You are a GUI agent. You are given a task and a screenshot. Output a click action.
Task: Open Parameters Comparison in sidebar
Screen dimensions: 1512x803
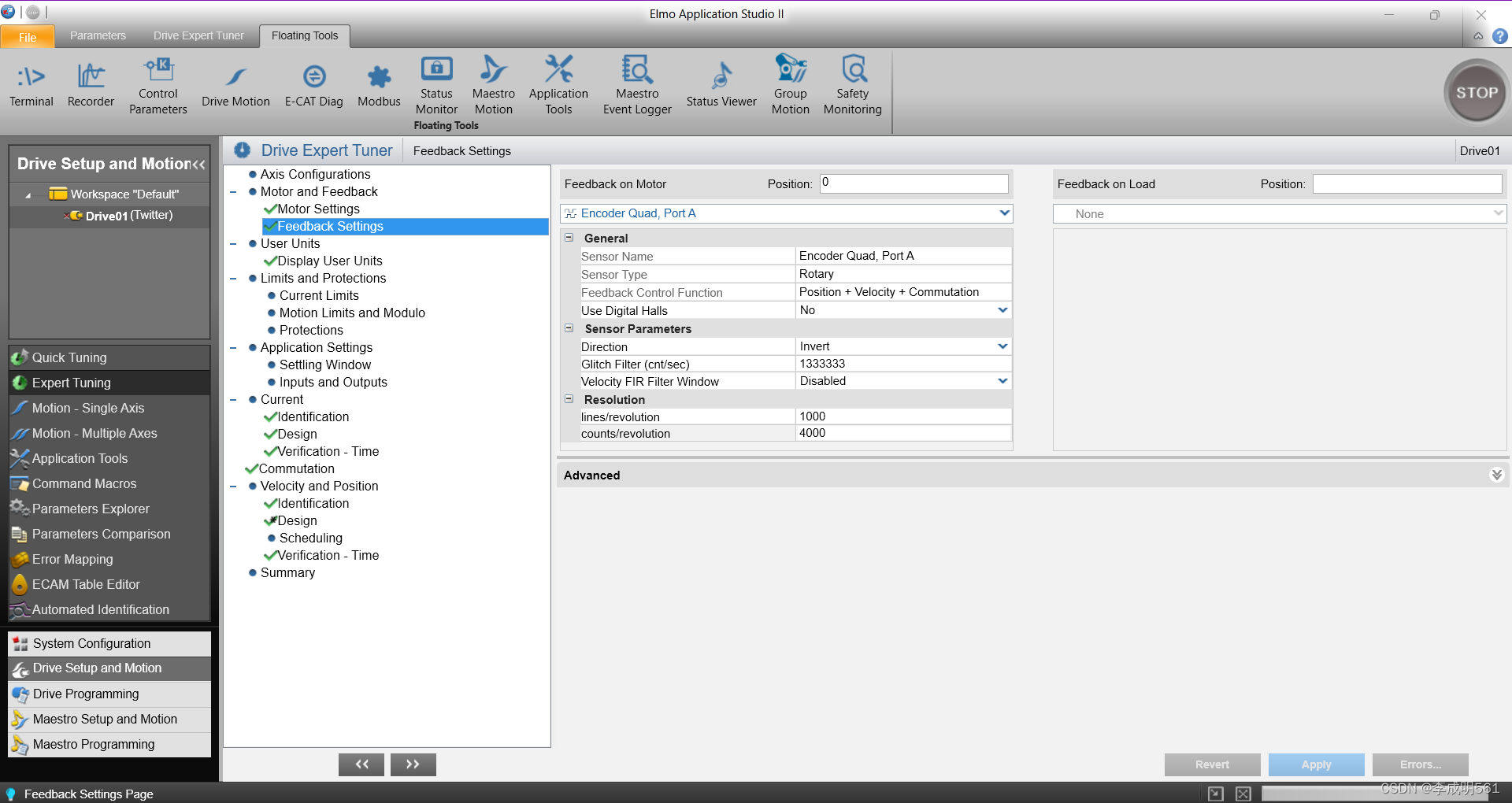click(x=109, y=534)
